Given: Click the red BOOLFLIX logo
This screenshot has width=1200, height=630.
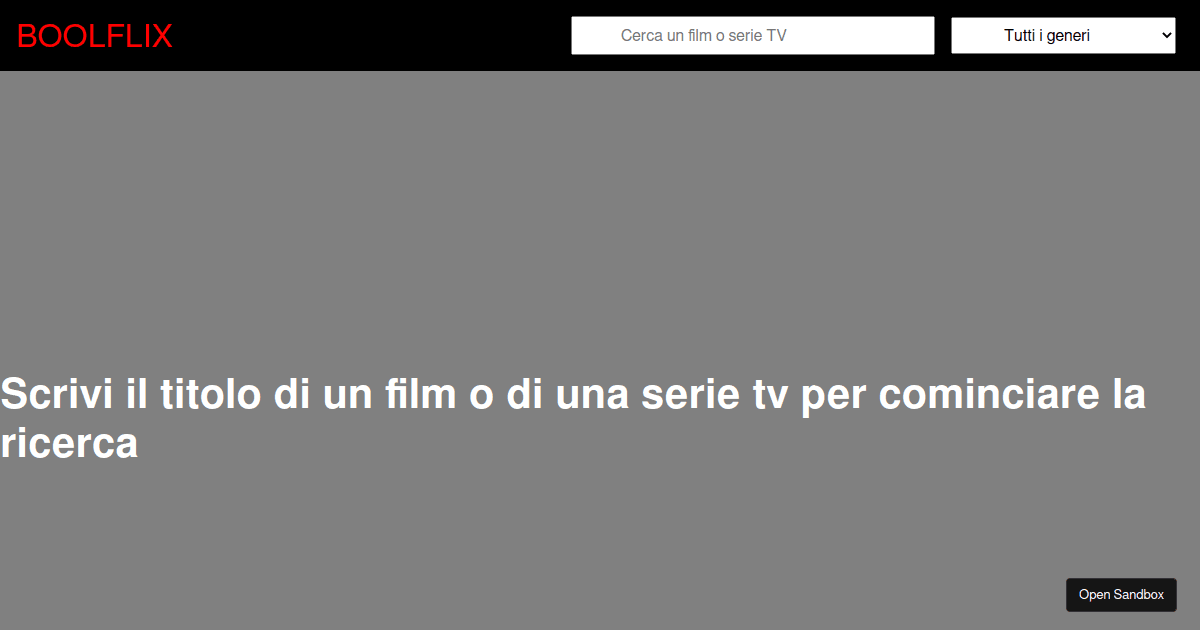Looking at the screenshot, I should click(95, 36).
